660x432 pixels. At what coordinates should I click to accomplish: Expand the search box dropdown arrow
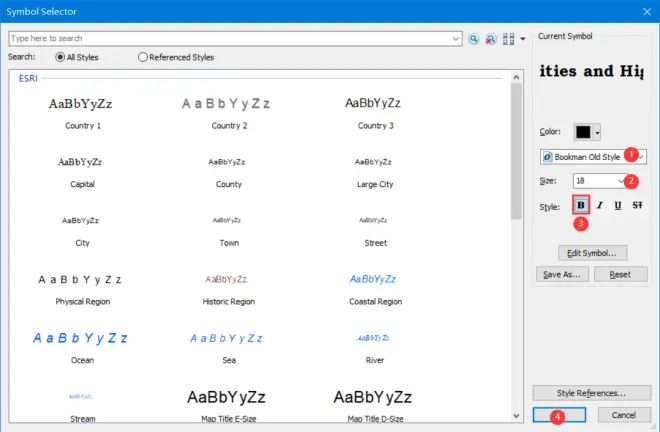click(456, 39)
